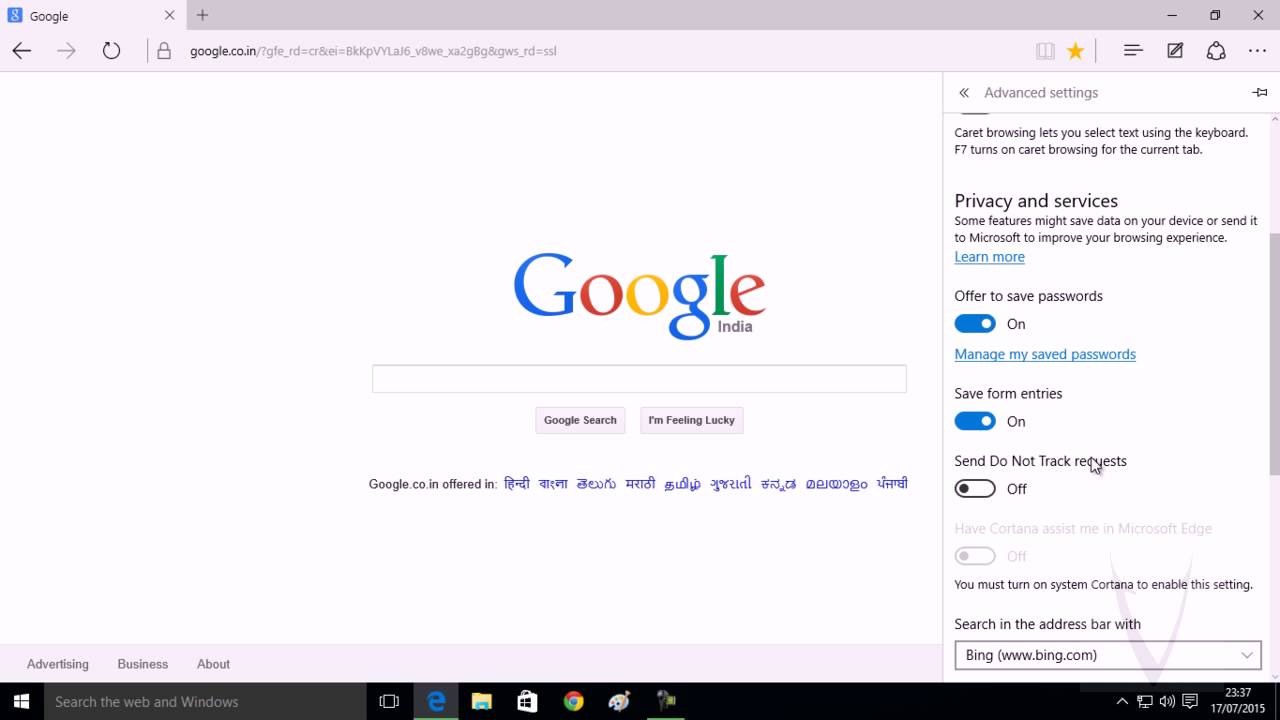Open the Hub three-lines icon

[x=1133, y=51]
